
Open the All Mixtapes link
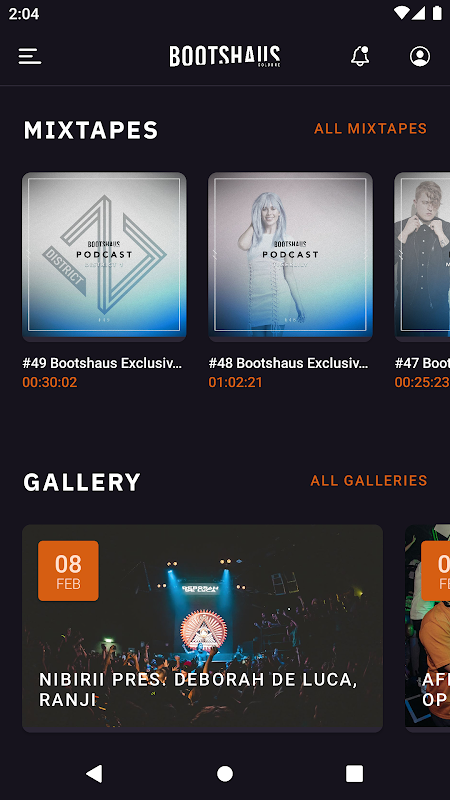pos(370,129)
